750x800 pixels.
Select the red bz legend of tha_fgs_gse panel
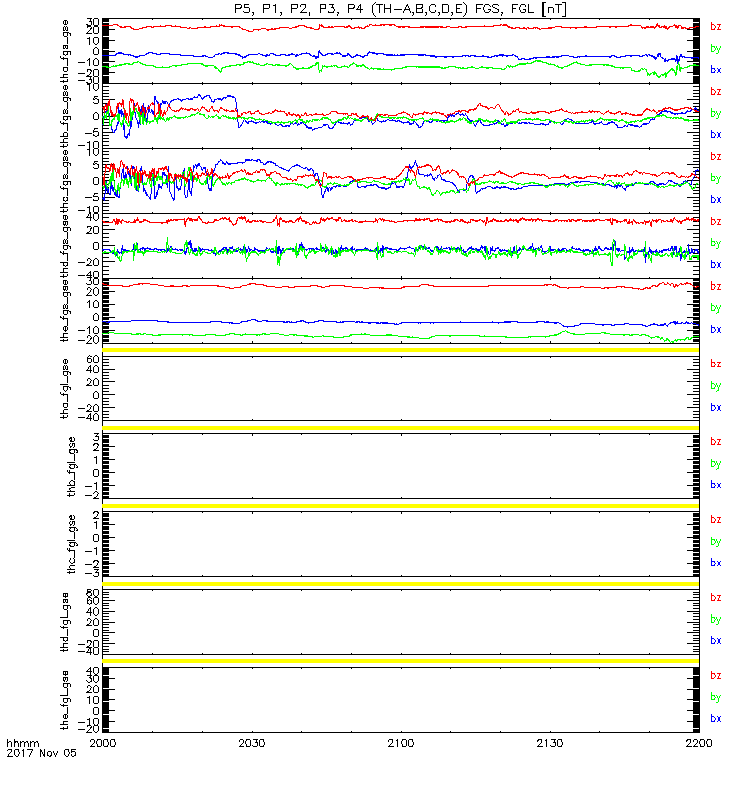[x=716, y=27]
